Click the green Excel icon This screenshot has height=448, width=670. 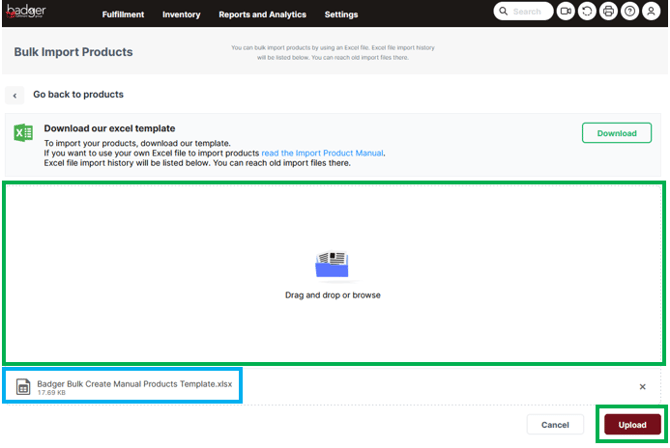point(24,133)
